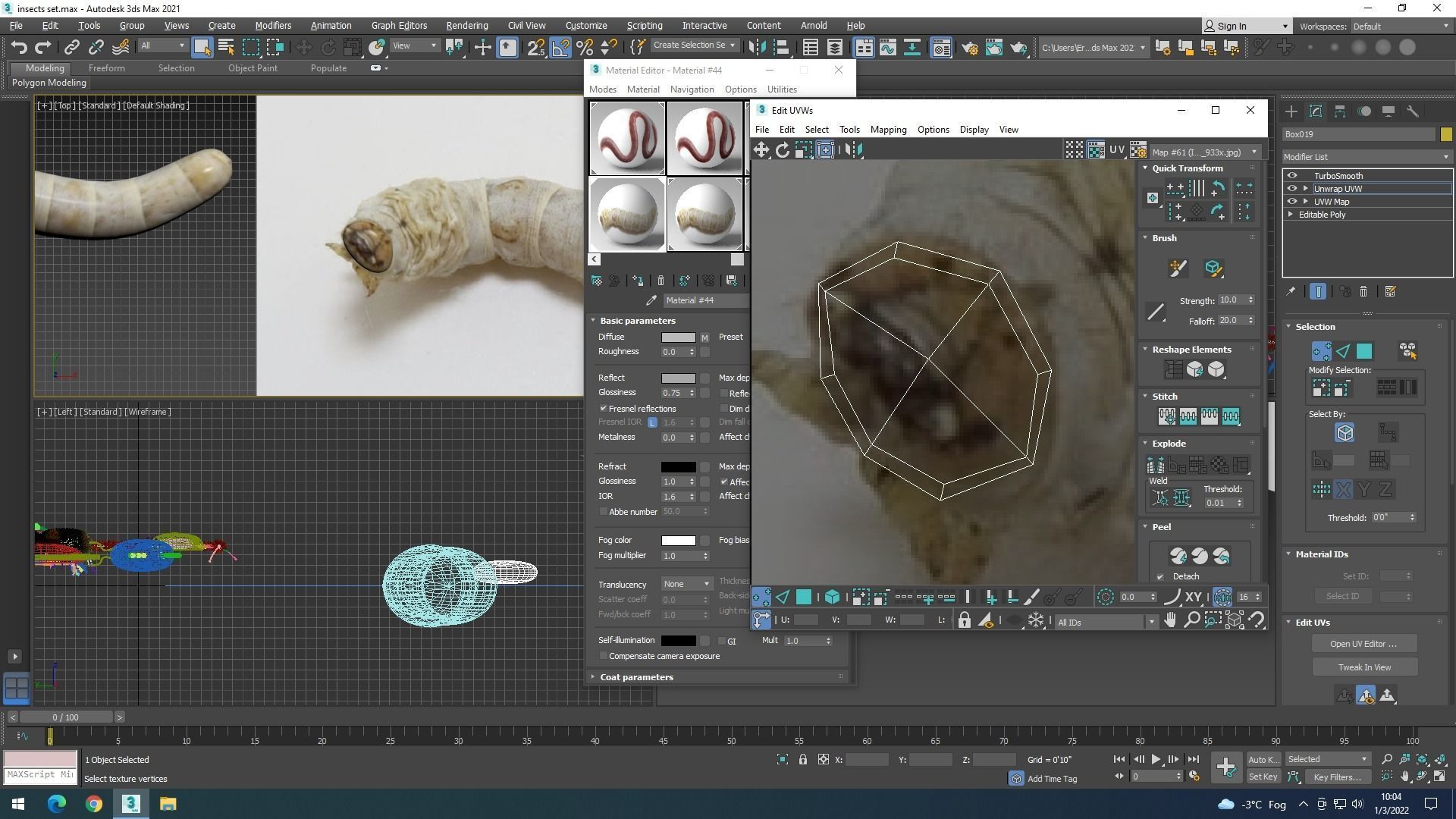The width and height of the screenshot is (1456, 819).
Task: Click the Tweak In View button
Action: (1363, 667)
